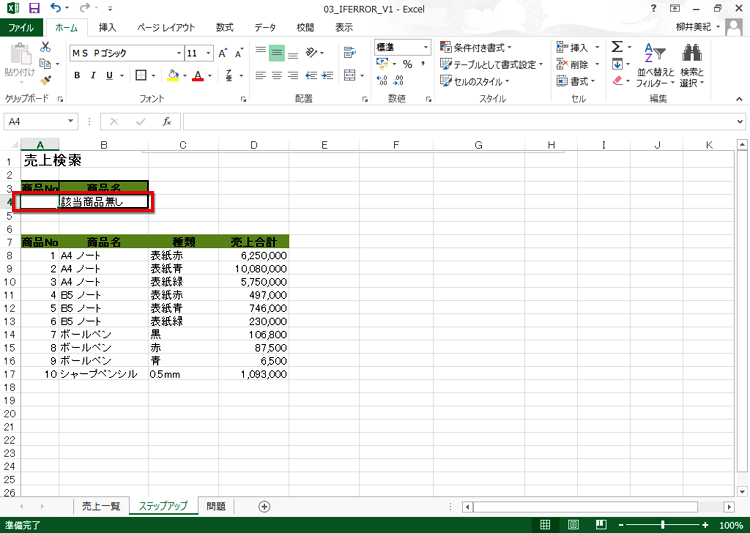Apply comma style format
750x533 pixels.
[423, 64]
